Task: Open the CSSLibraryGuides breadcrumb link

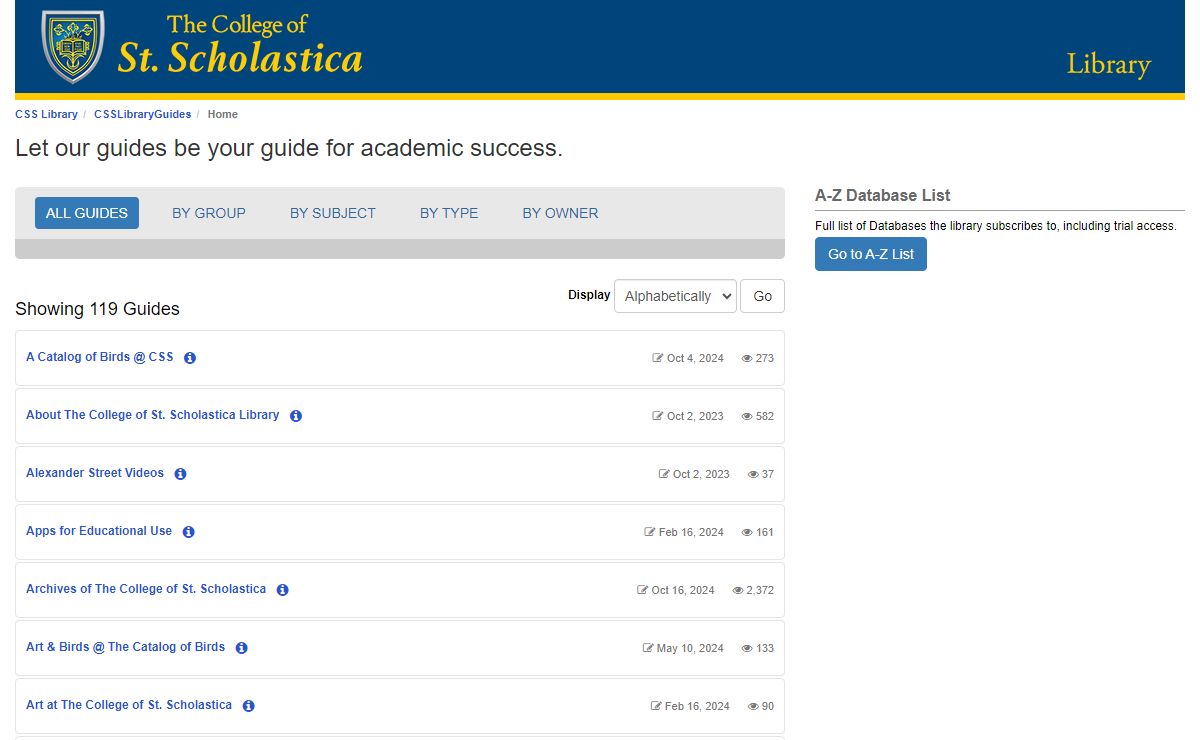Action: click(143, 114)
